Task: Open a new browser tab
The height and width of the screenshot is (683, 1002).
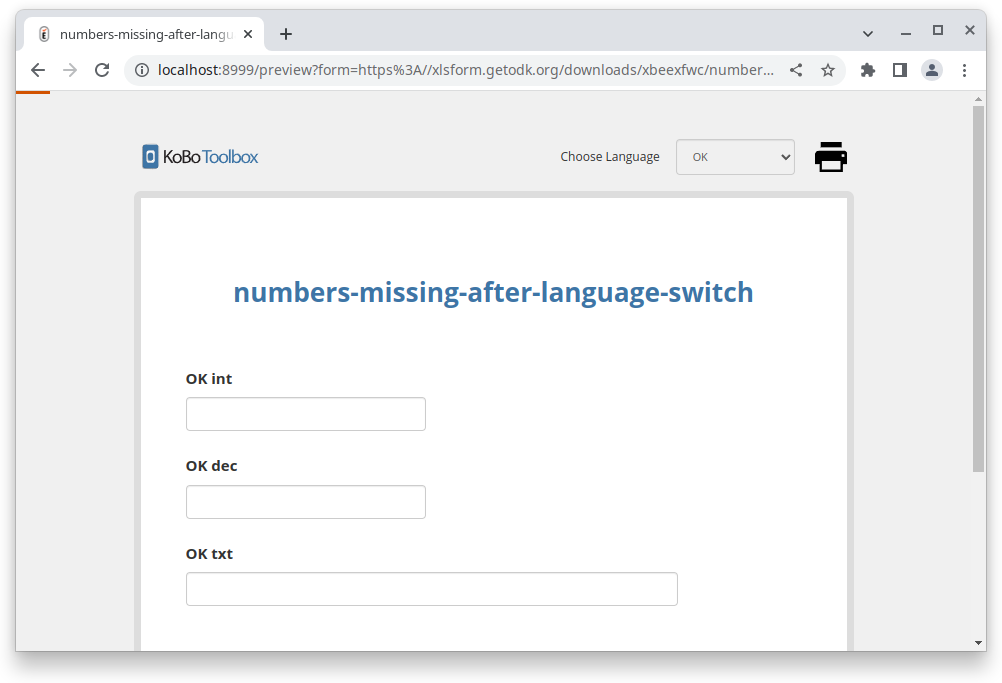Action: pyautogui.click(x=286, y=34)
